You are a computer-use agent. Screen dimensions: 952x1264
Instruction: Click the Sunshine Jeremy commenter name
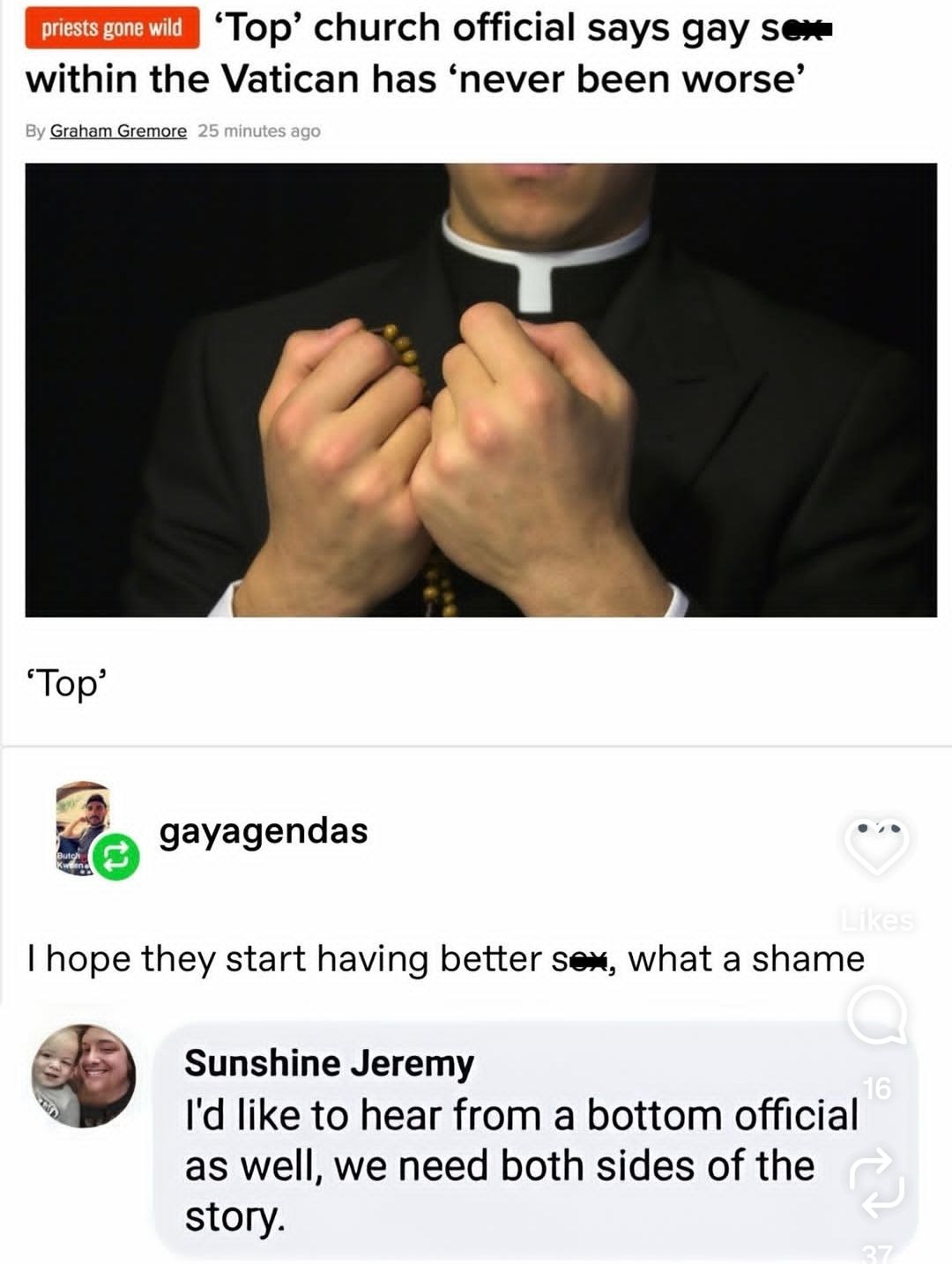329,1063
